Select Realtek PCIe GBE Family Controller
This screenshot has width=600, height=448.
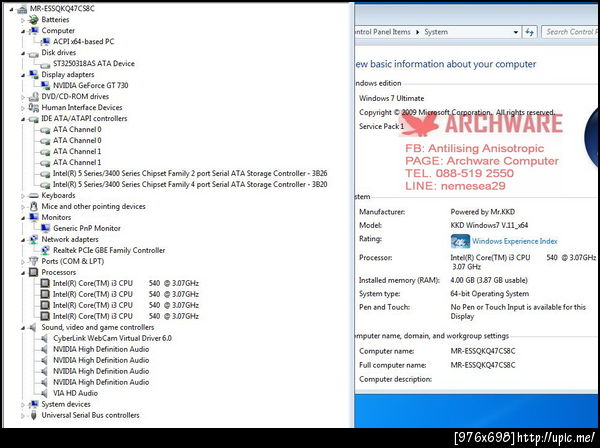pos(109,250)
